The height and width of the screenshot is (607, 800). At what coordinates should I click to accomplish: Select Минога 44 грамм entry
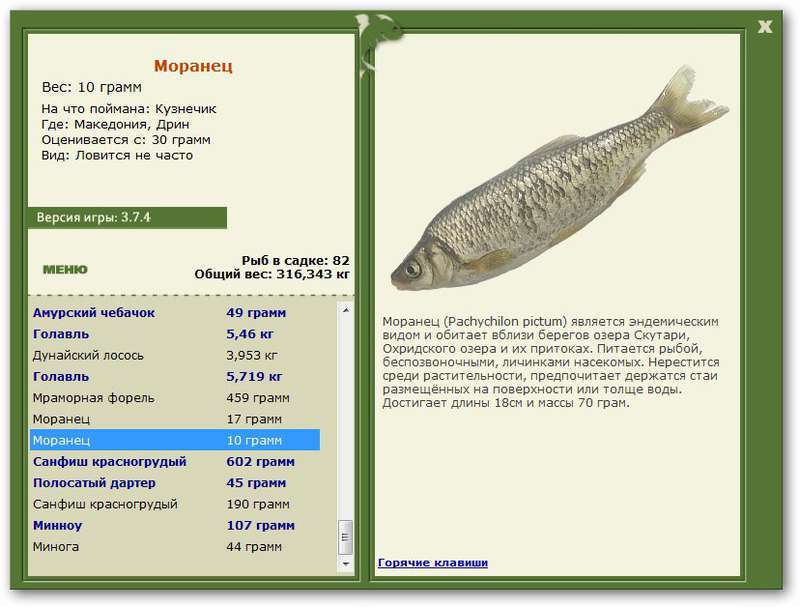tap(56, 547)
